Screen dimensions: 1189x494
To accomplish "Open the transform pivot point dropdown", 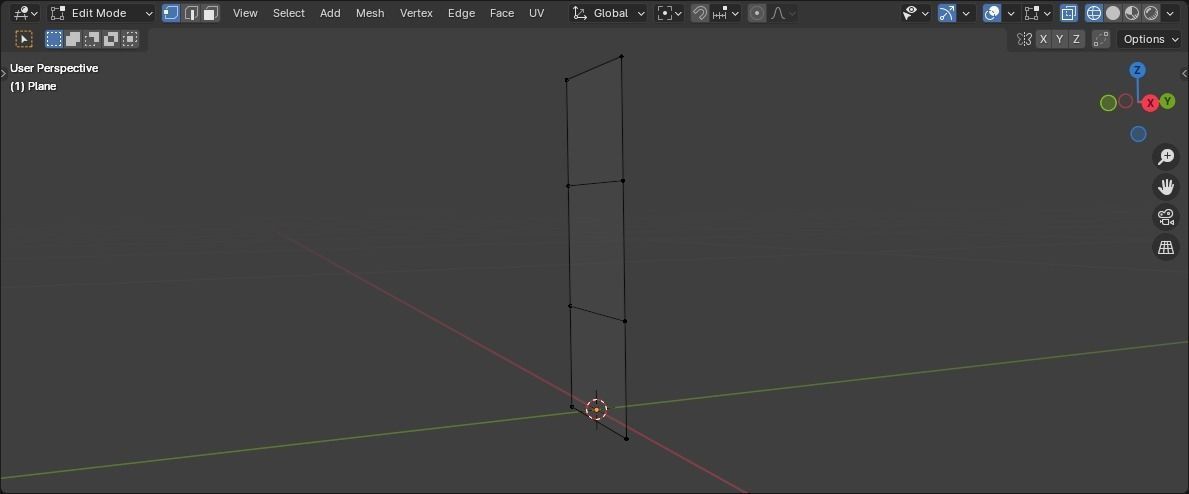I will tap(670, 13).
